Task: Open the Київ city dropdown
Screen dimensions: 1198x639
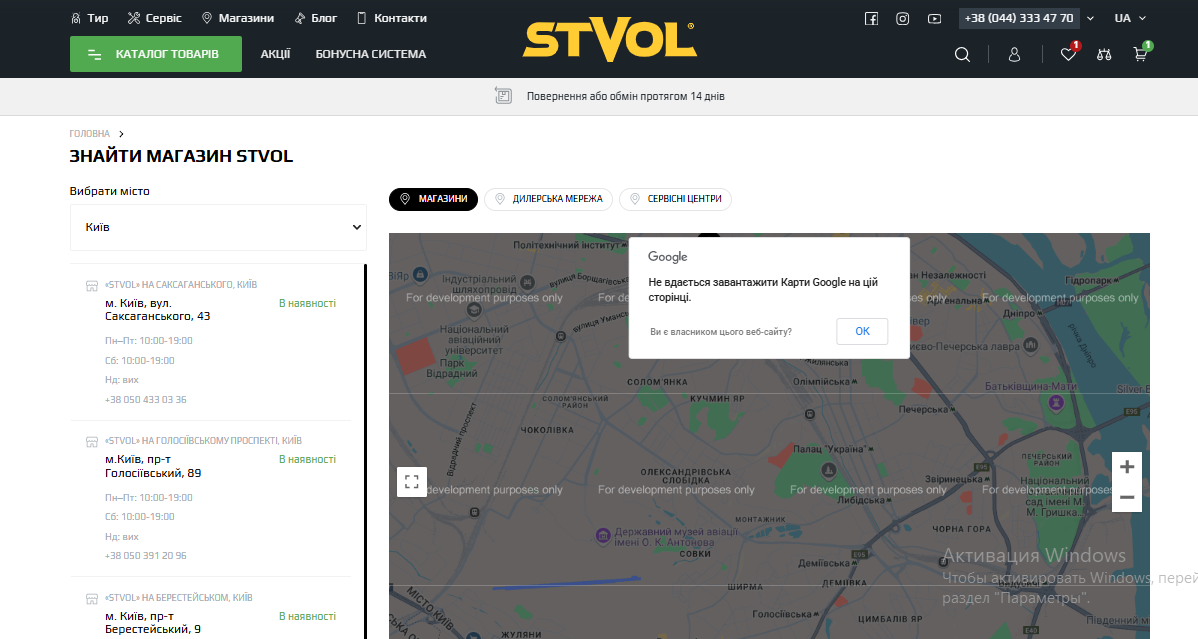Action: coord(218,227)
